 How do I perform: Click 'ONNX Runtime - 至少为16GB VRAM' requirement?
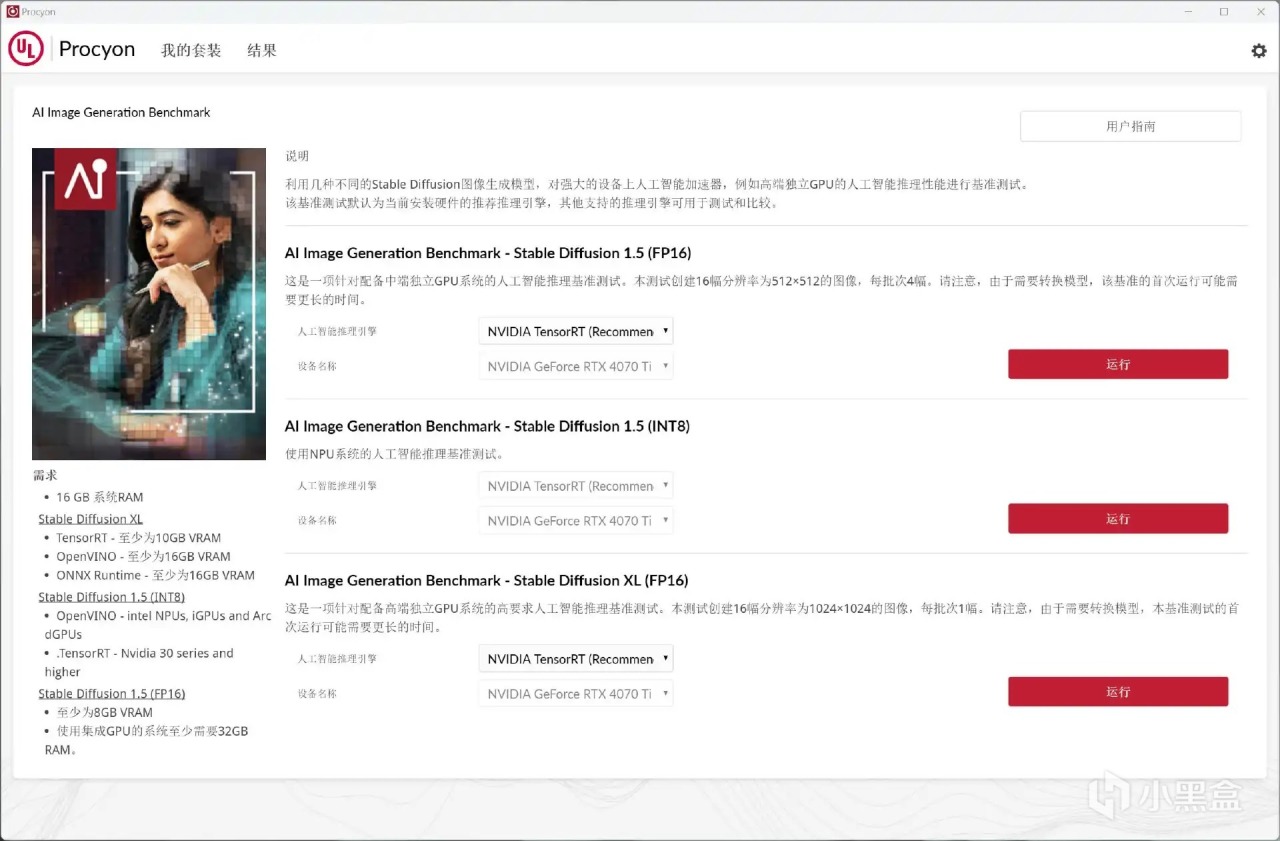click(155, 575)
